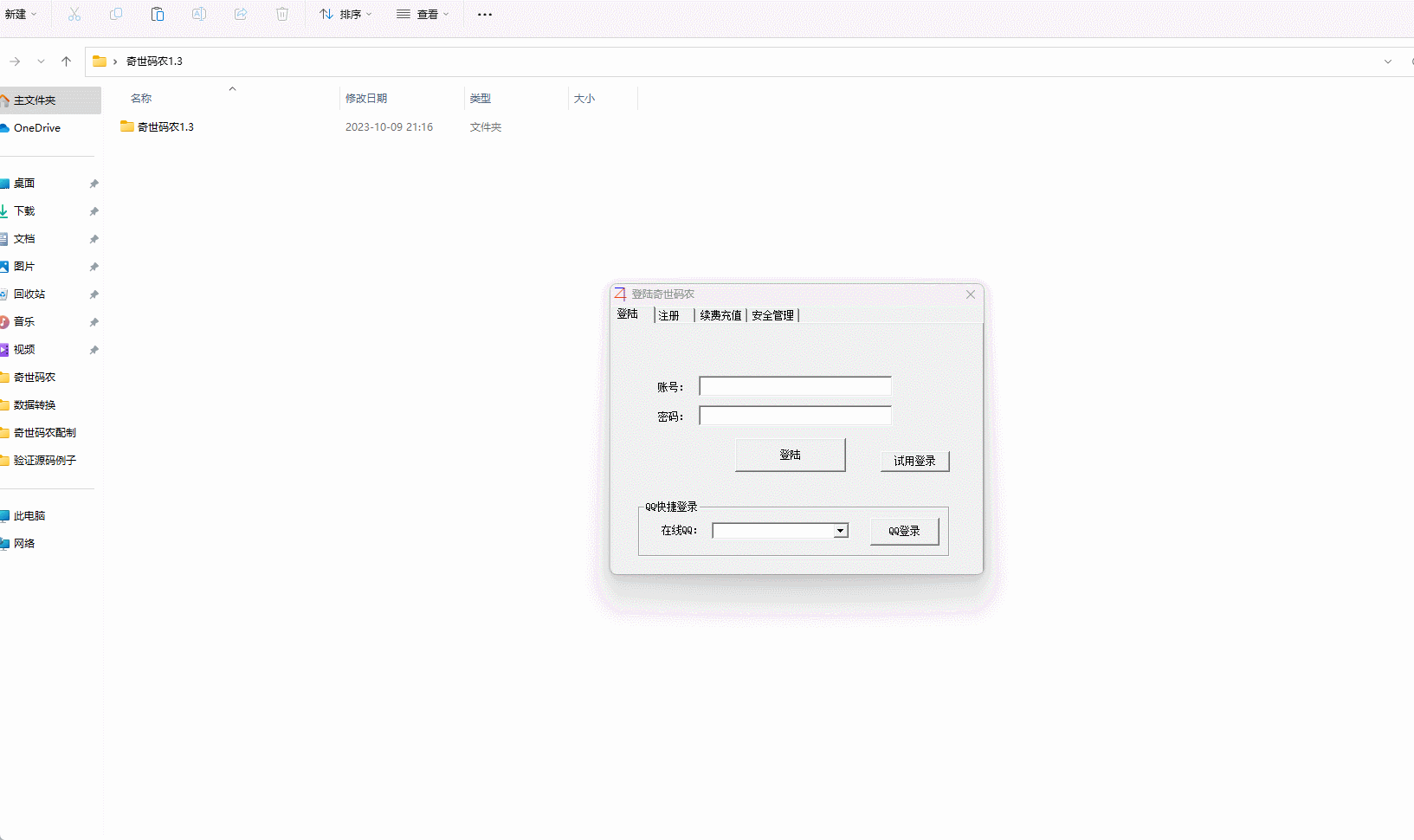
Task: Sort by the 名称 column header
Action: click(141, 99)
